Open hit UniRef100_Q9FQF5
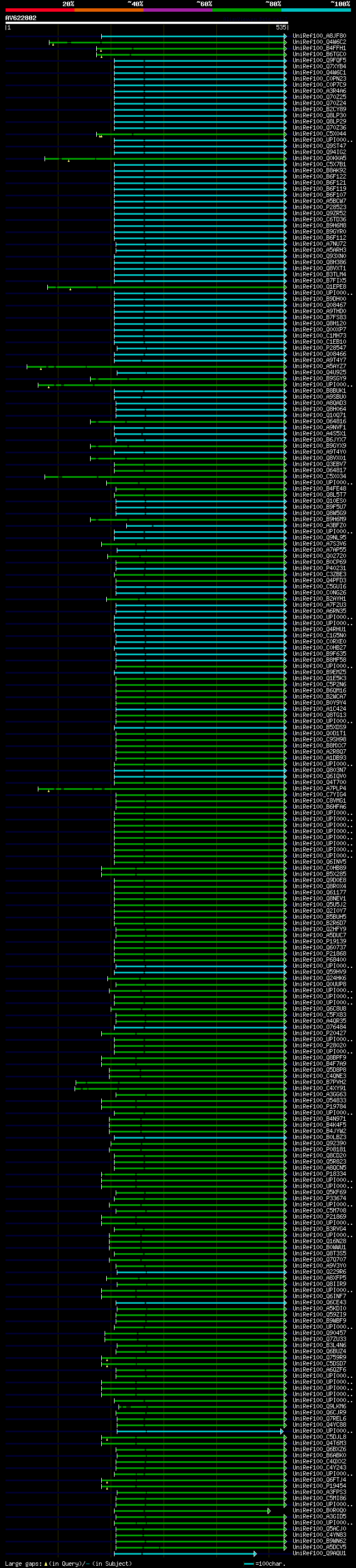 click(x=319, y=60)
